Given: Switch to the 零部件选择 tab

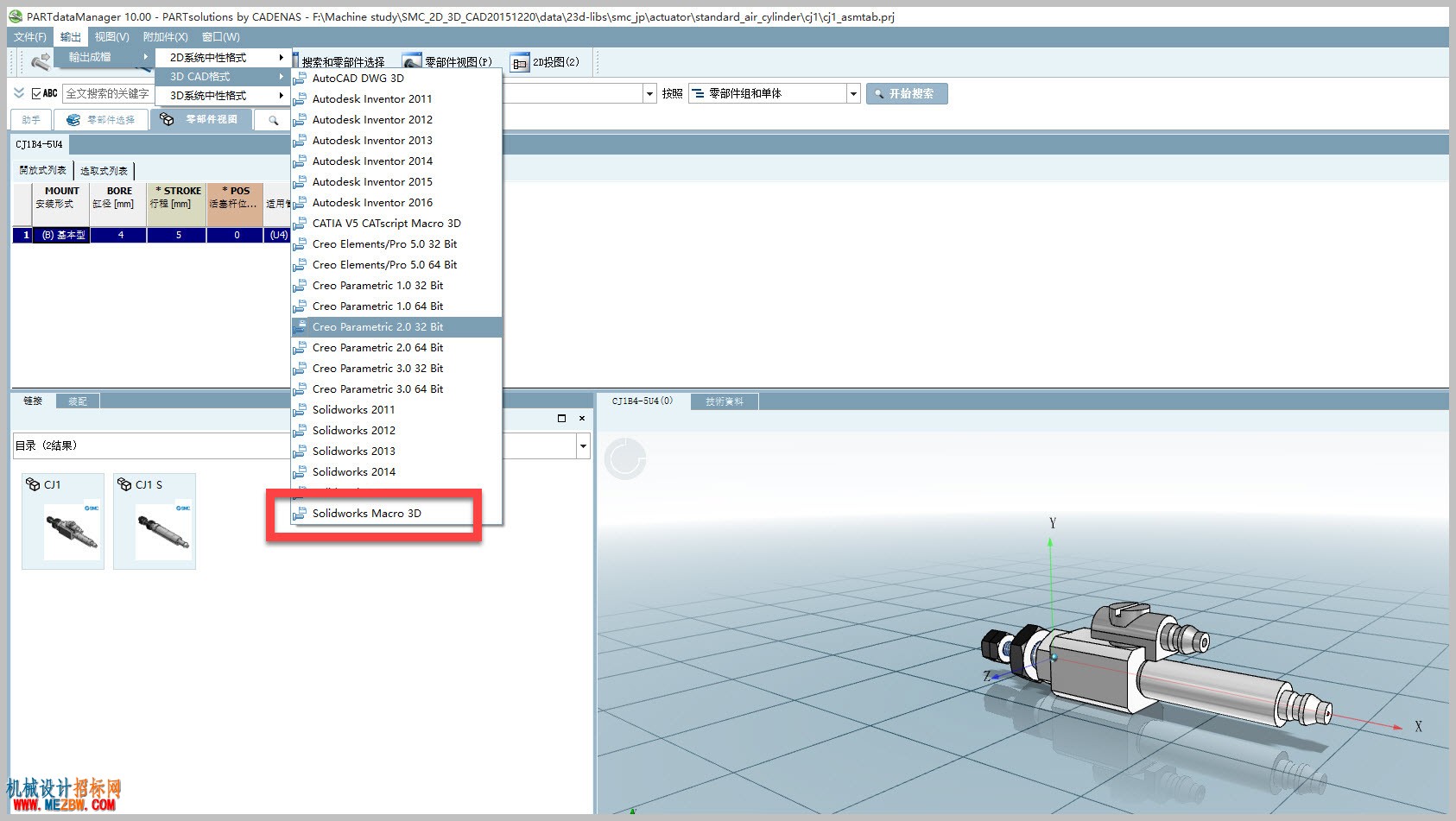Looking at the screenshot, I should [102, 120].
